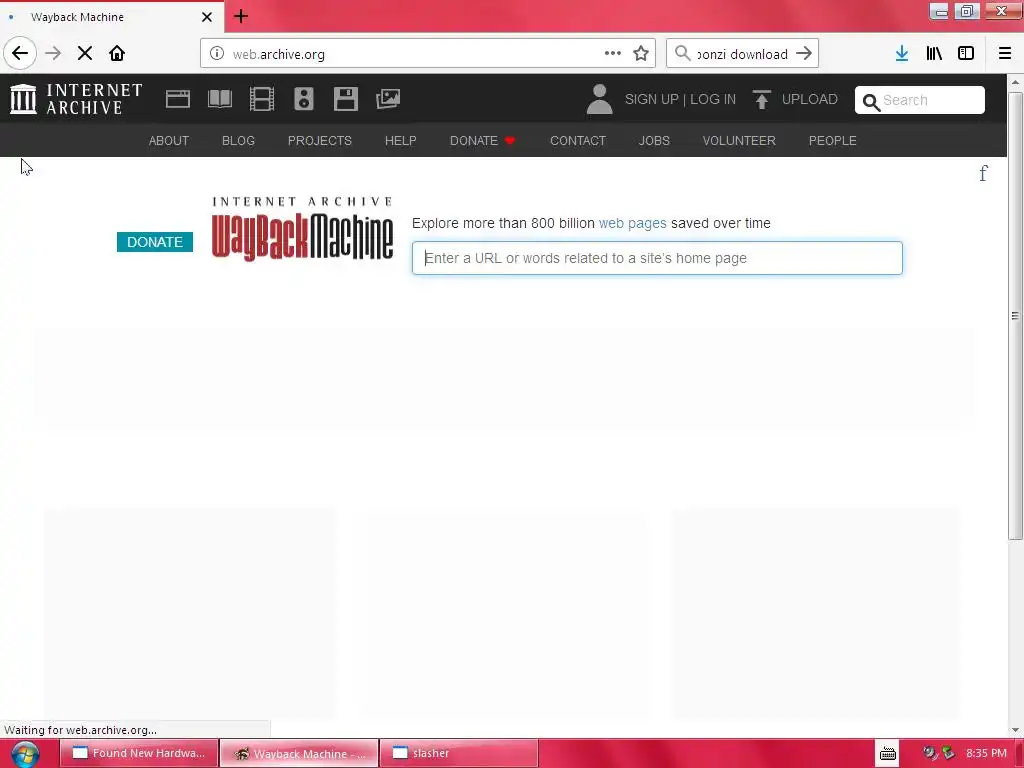The image size is (1024, 768).
Task: Click the forward navigation arrow
Action: pyautogui.click(x=53, y=54)
